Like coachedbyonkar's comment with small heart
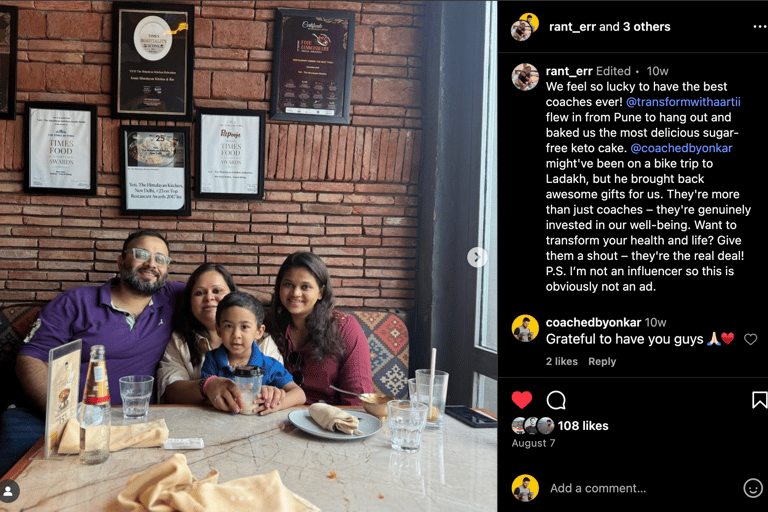 (x=750, y=339)
